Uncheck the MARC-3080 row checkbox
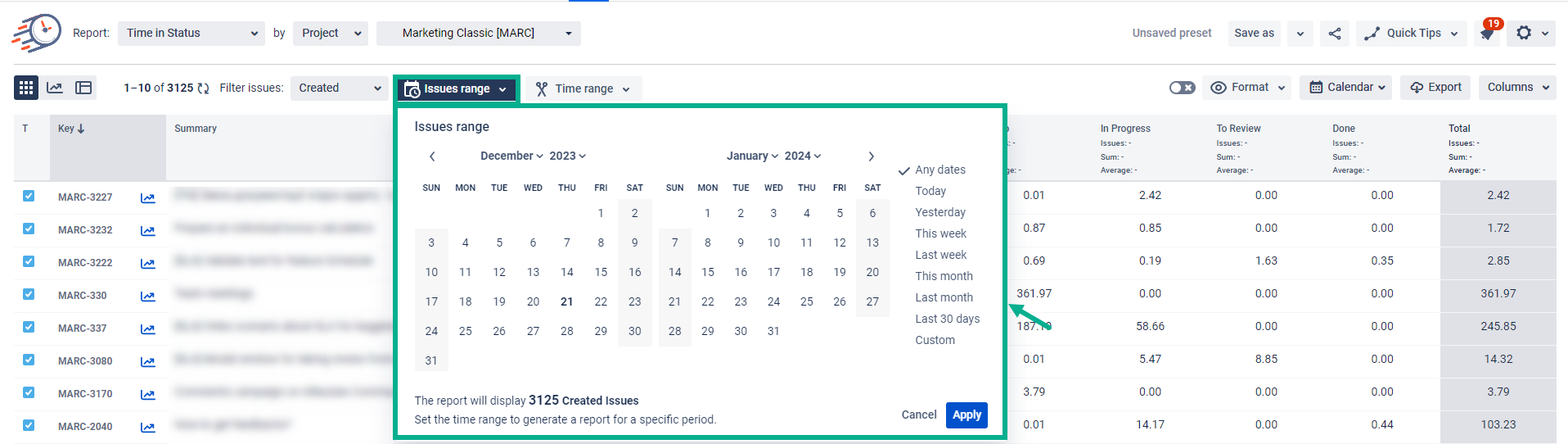 pos(29,360)
